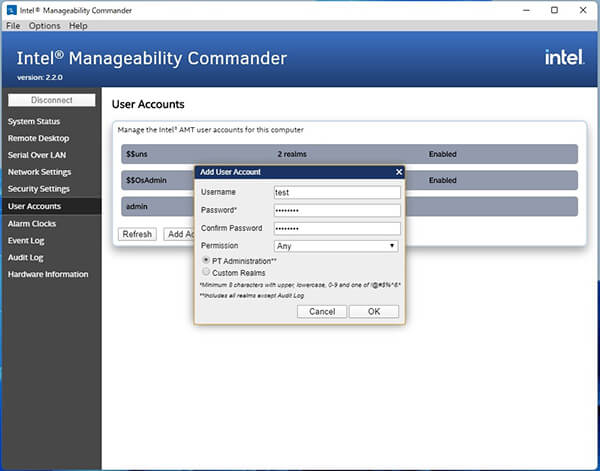This screenshot has height=471, width=600.
Task: Select Custom Realms radio button
Action: pyautogui.click(x=206, y=272)
